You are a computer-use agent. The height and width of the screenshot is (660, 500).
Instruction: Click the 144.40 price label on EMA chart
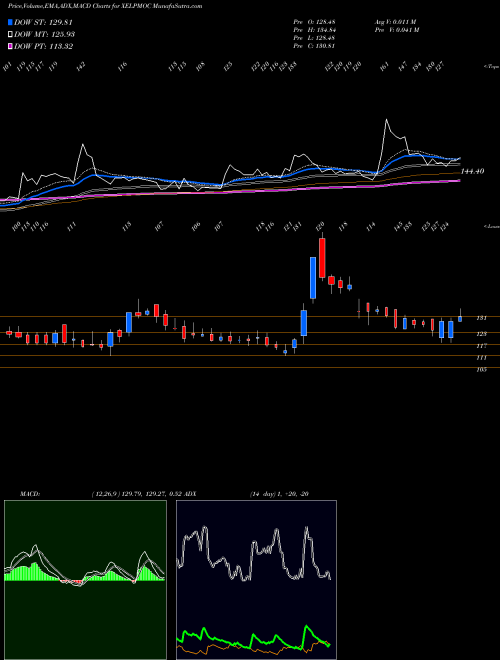[x=472, y=171]
